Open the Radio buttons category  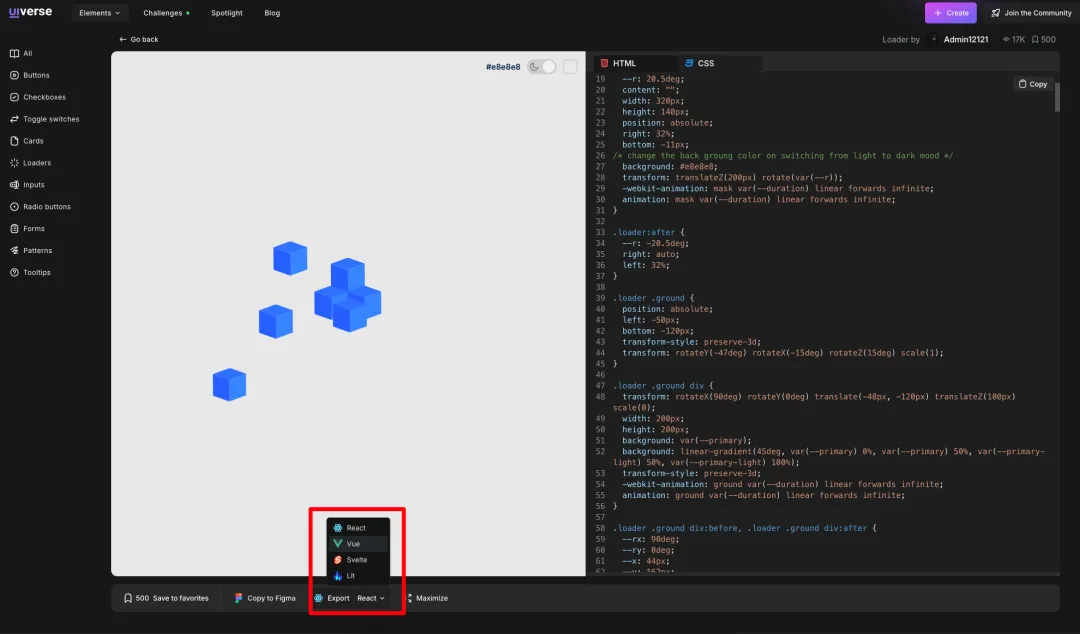46,207
